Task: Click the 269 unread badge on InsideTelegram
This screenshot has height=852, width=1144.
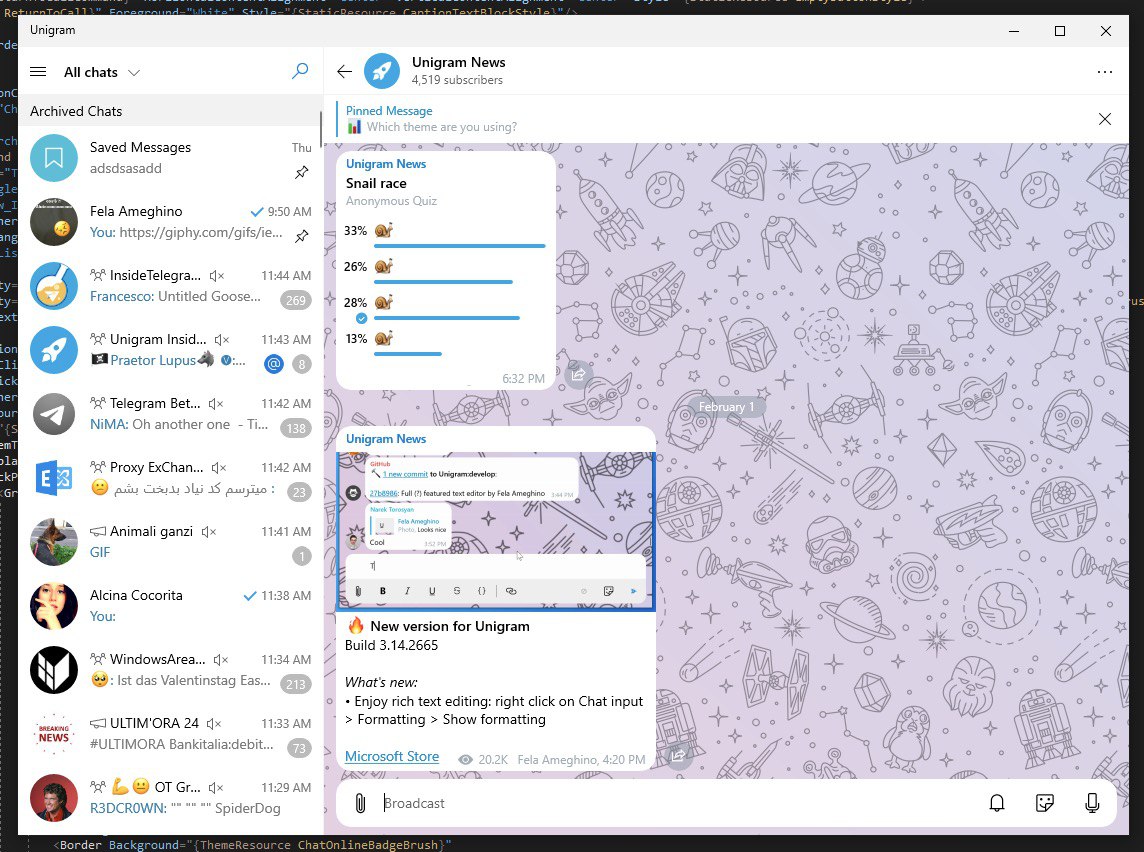Action: 295,300
